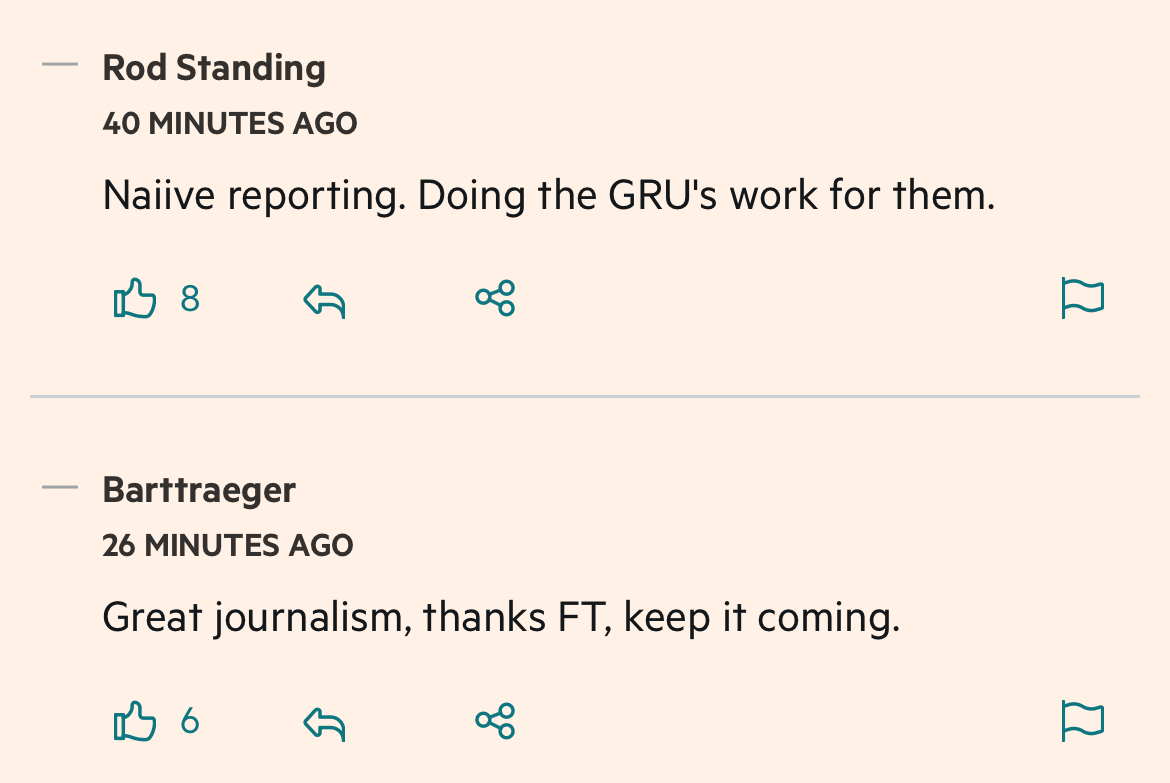
Task: Collapse Rod Standing's comment thread dash
Action: click(x=60, y=66)
